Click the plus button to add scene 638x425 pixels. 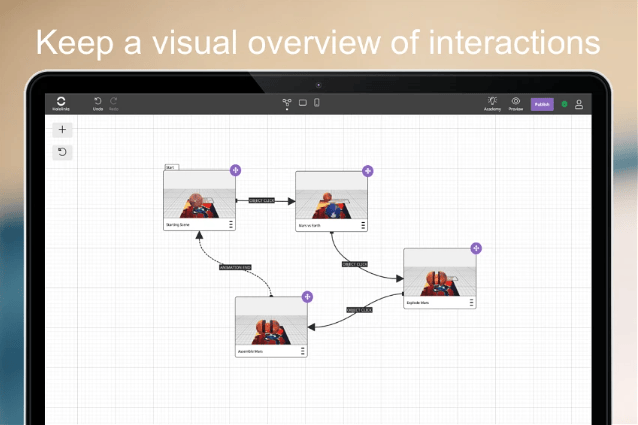62,130
